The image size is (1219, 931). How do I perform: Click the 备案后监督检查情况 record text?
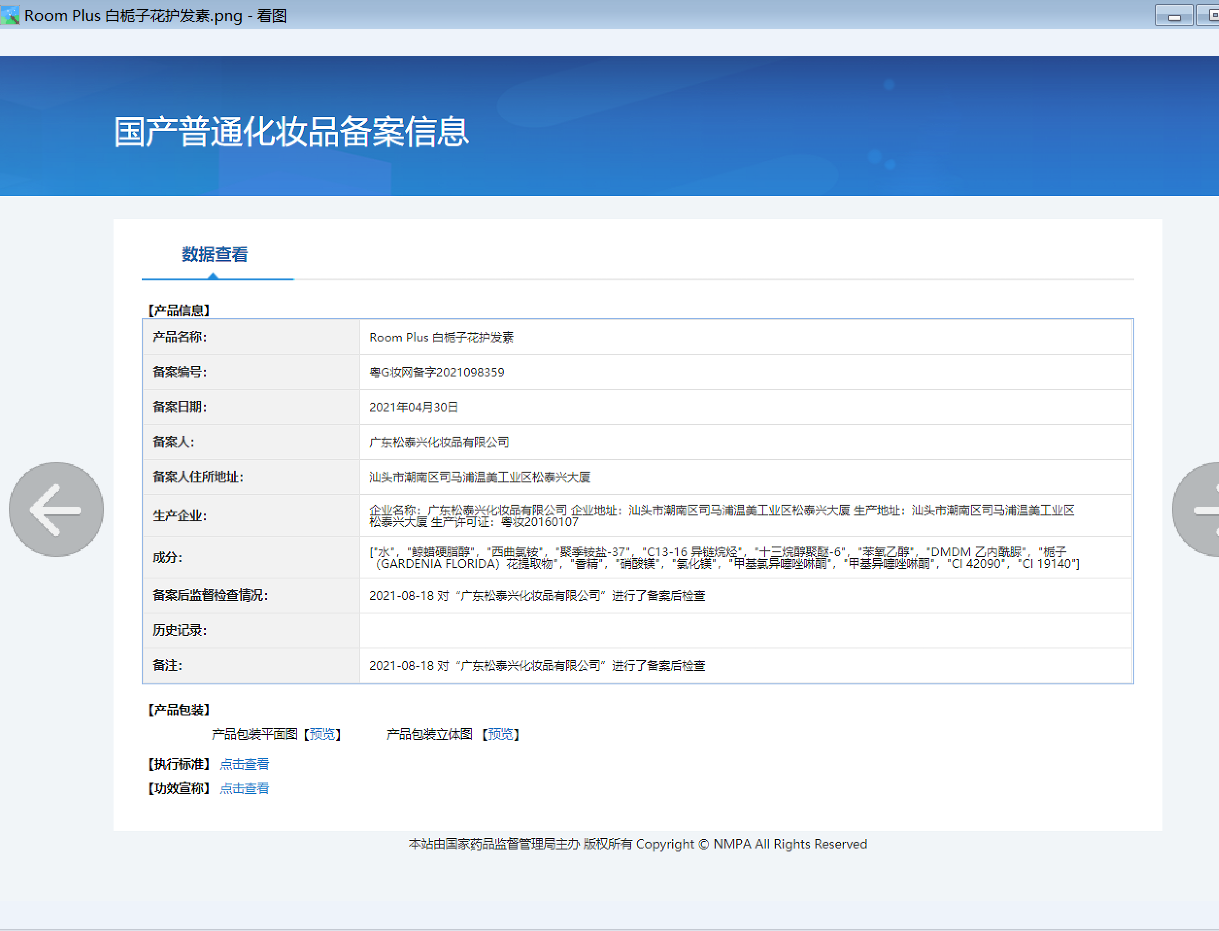537,596
